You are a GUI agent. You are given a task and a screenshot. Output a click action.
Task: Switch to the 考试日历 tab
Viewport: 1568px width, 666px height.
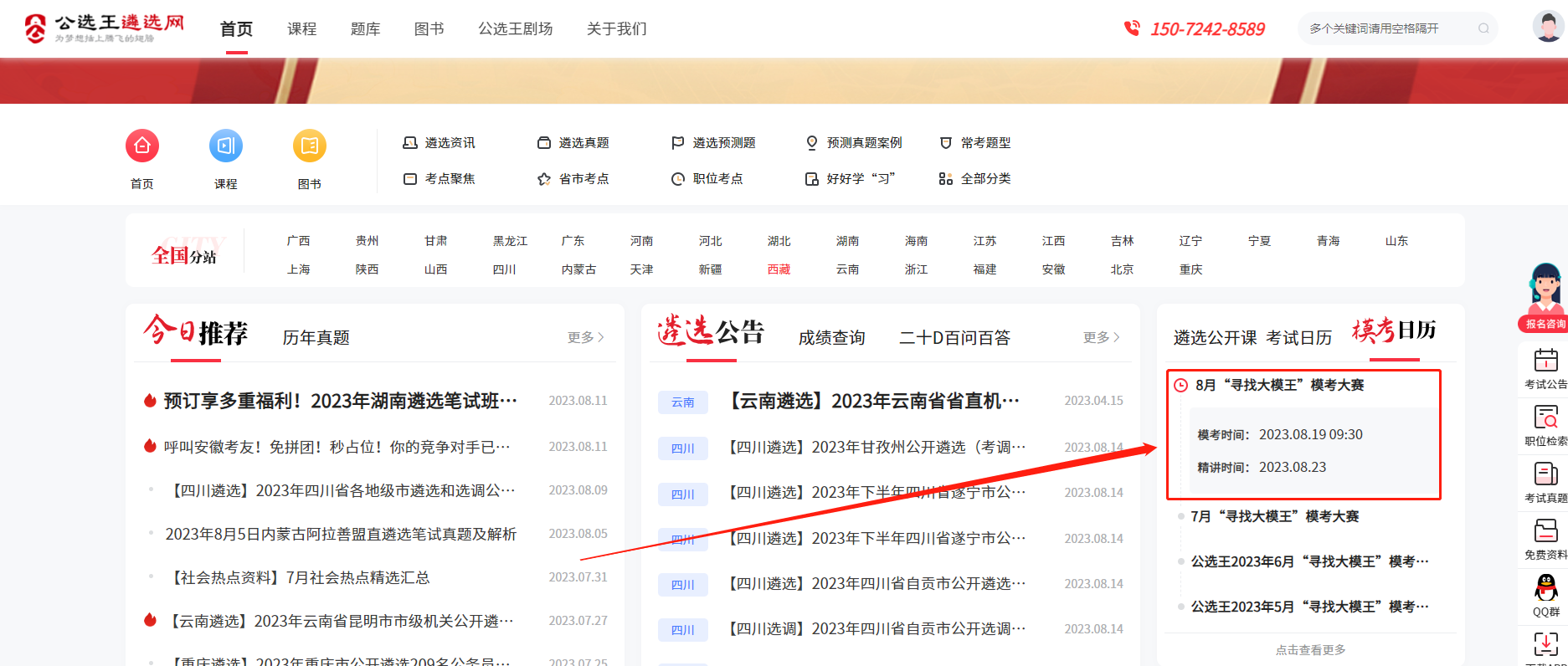(1298, 337)
